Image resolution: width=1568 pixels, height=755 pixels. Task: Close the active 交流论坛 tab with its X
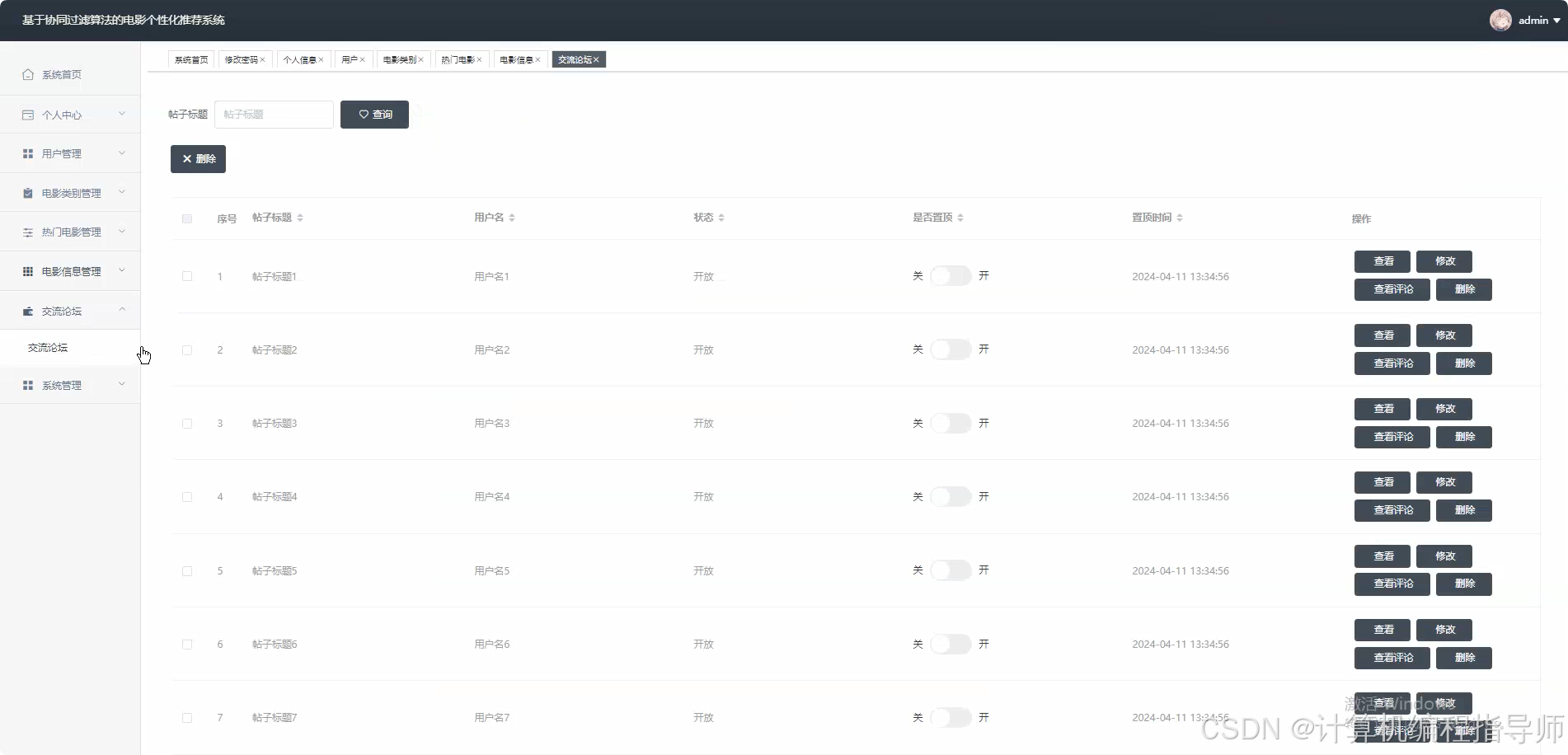(x=596, y=59)
